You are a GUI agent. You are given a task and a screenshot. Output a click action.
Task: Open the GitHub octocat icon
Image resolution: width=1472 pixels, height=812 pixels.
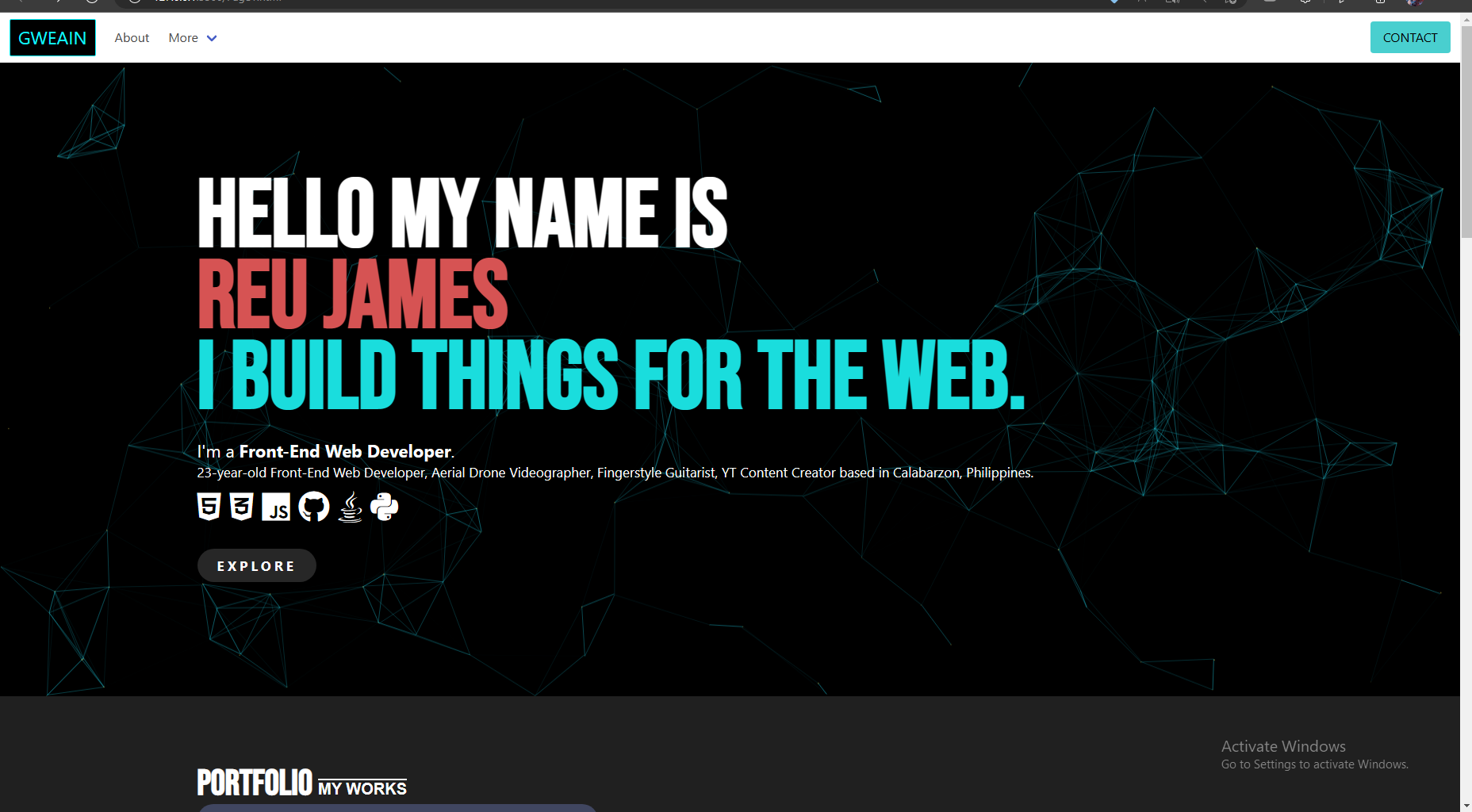pos(314,507)
